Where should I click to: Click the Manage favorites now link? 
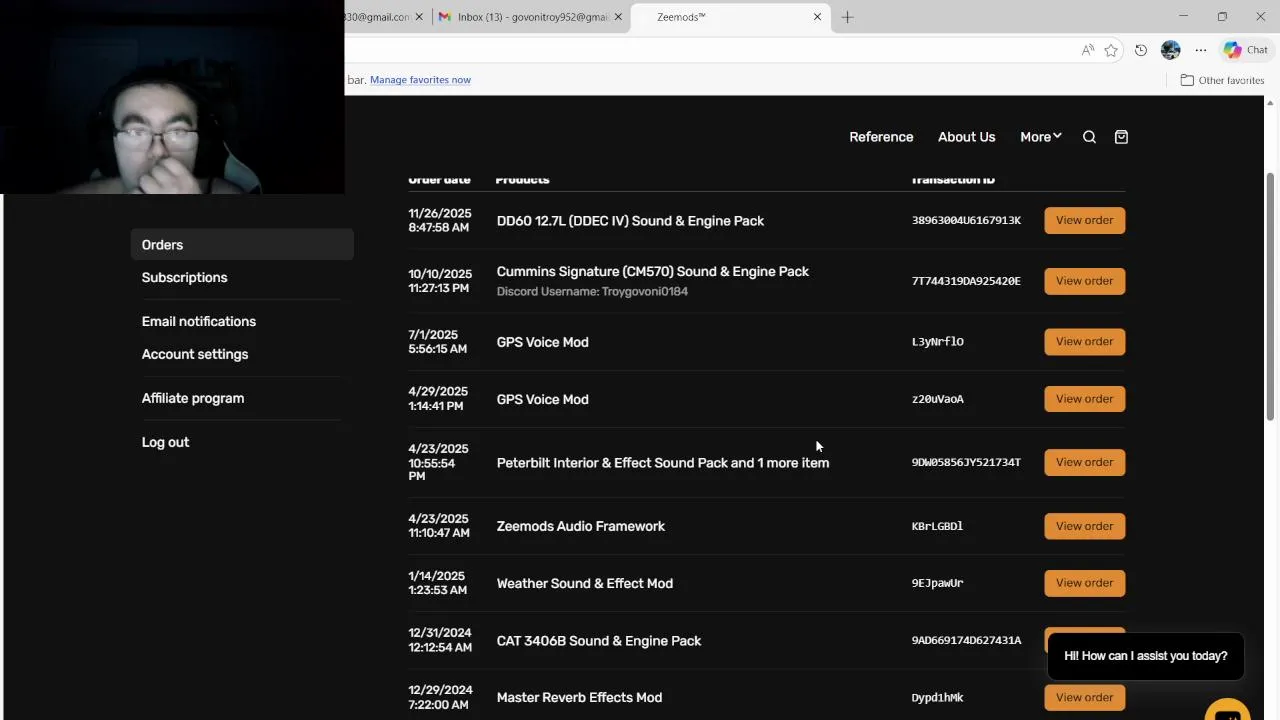click(420, 80)
